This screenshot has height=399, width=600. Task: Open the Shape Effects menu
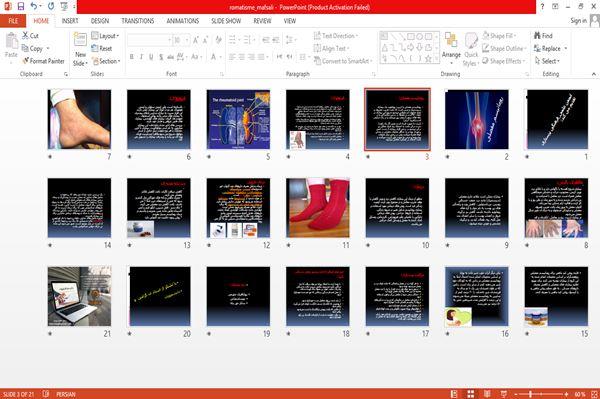tap(504, 61)
